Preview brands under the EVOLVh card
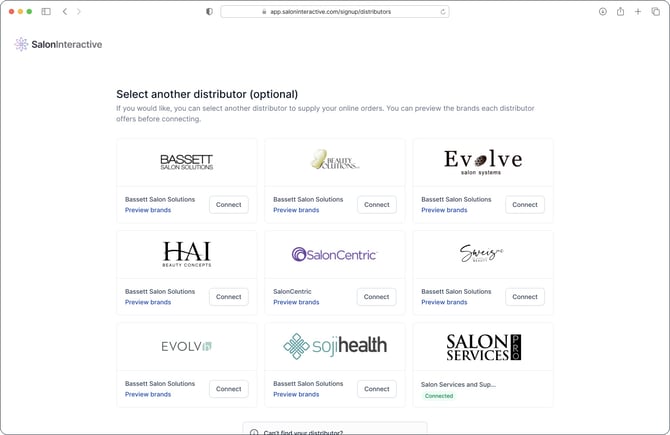Screen dimensions: 670x435 (148, 394)
